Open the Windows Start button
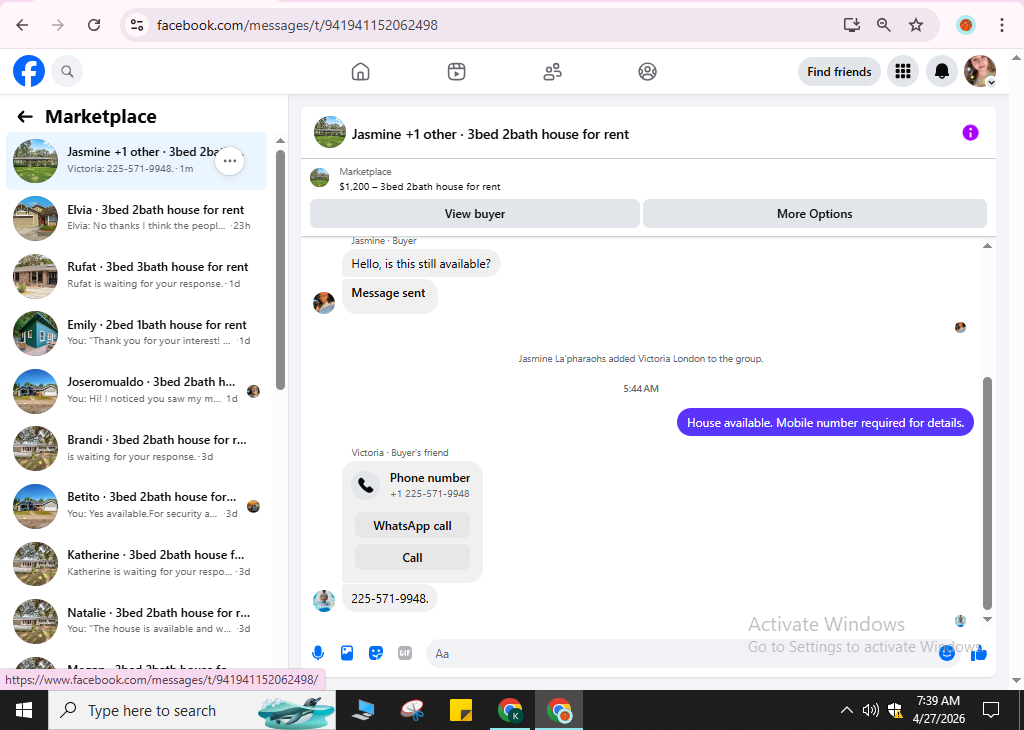The width and height of the screenshot is (1024, 730). click(x=24, y=710)
